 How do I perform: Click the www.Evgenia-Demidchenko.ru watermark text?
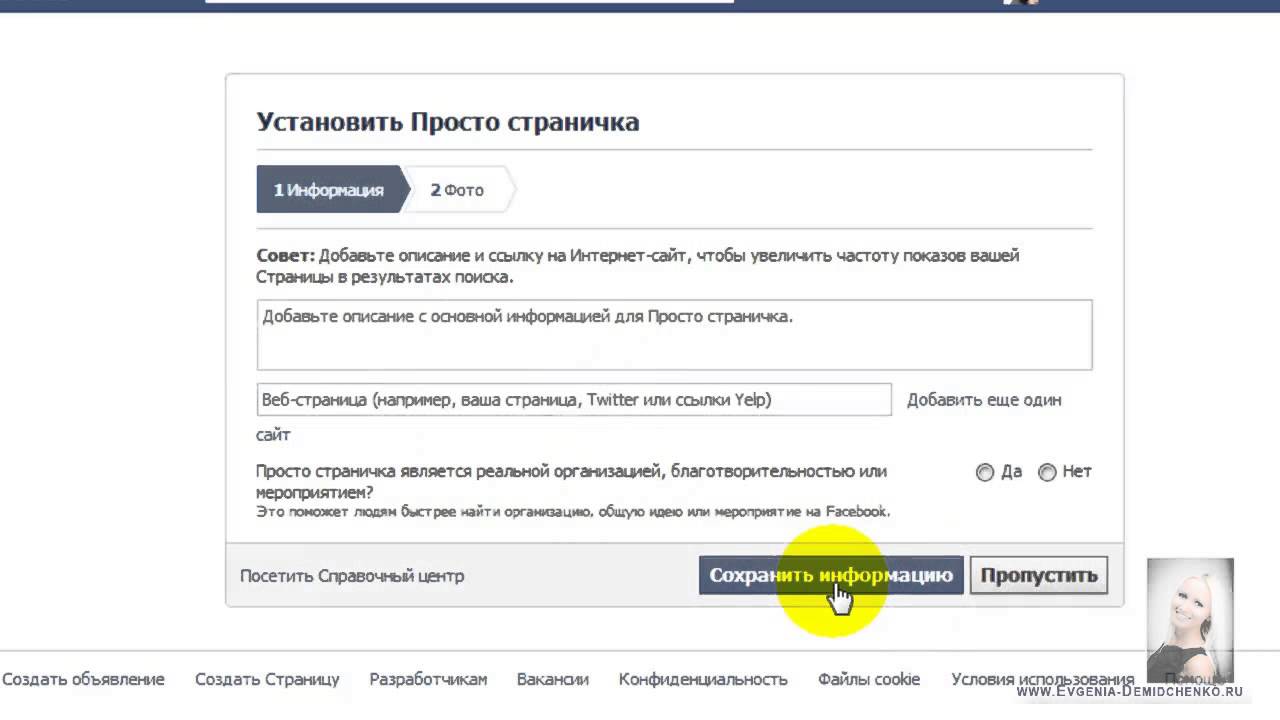(x=1129, y=691)
